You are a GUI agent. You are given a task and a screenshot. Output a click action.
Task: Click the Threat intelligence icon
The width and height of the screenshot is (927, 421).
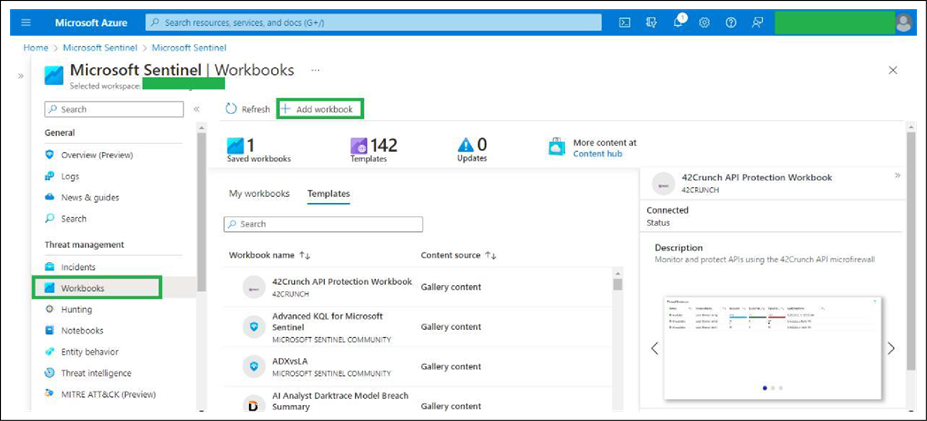click(50, 373)
